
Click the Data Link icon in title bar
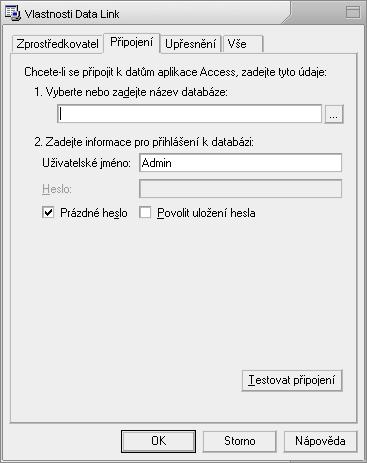coord(13,13)
